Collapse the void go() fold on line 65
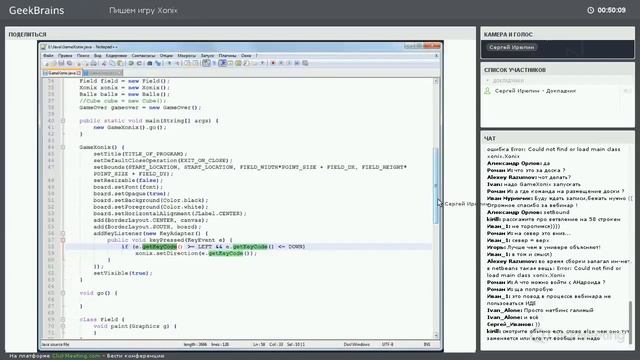The image size is (640, 360). point(63,293)
